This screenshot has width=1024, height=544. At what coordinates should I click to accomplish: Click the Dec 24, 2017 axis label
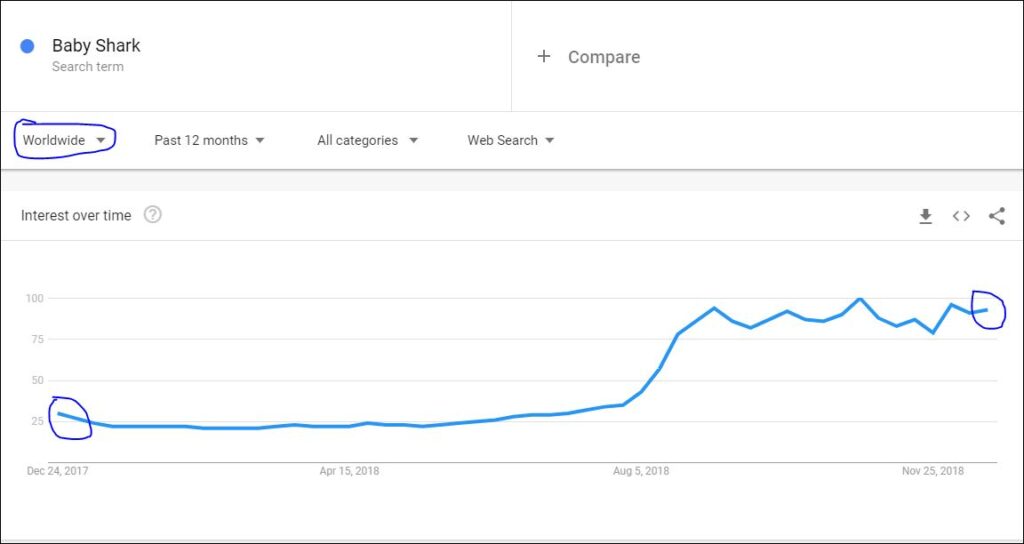57,471
